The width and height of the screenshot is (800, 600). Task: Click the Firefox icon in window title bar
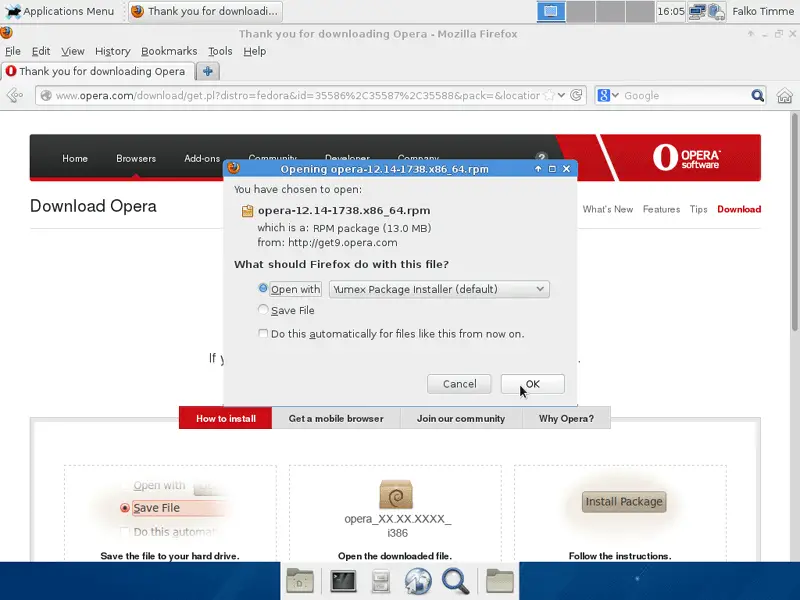click(7, 33)
